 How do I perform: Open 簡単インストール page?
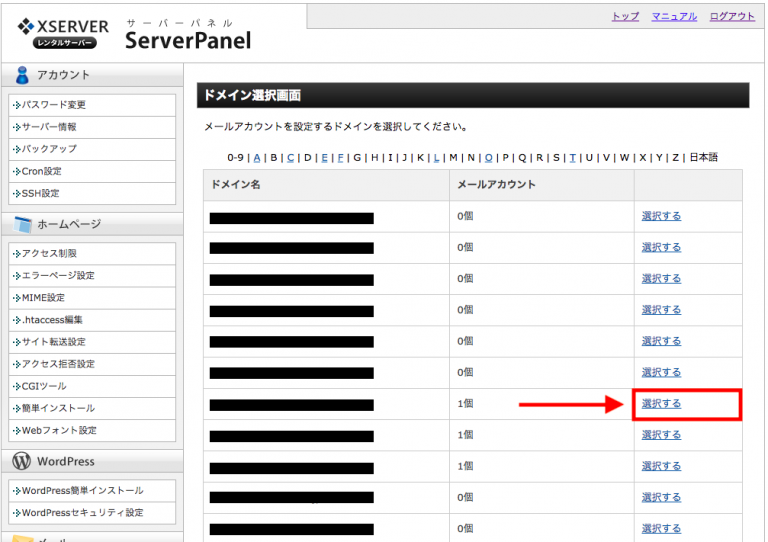(x=59, y=408)
